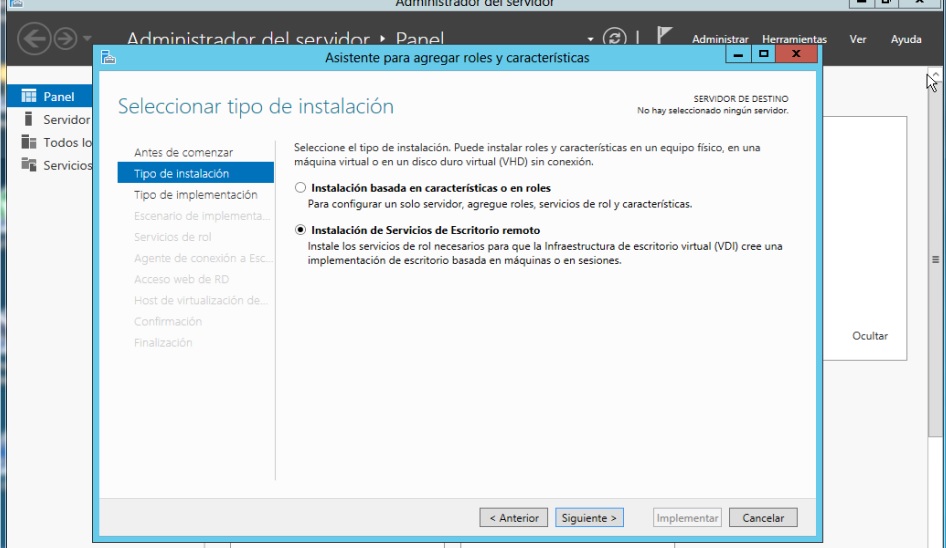
Task: Open the Herramientas menu
Action: (794, 40)
